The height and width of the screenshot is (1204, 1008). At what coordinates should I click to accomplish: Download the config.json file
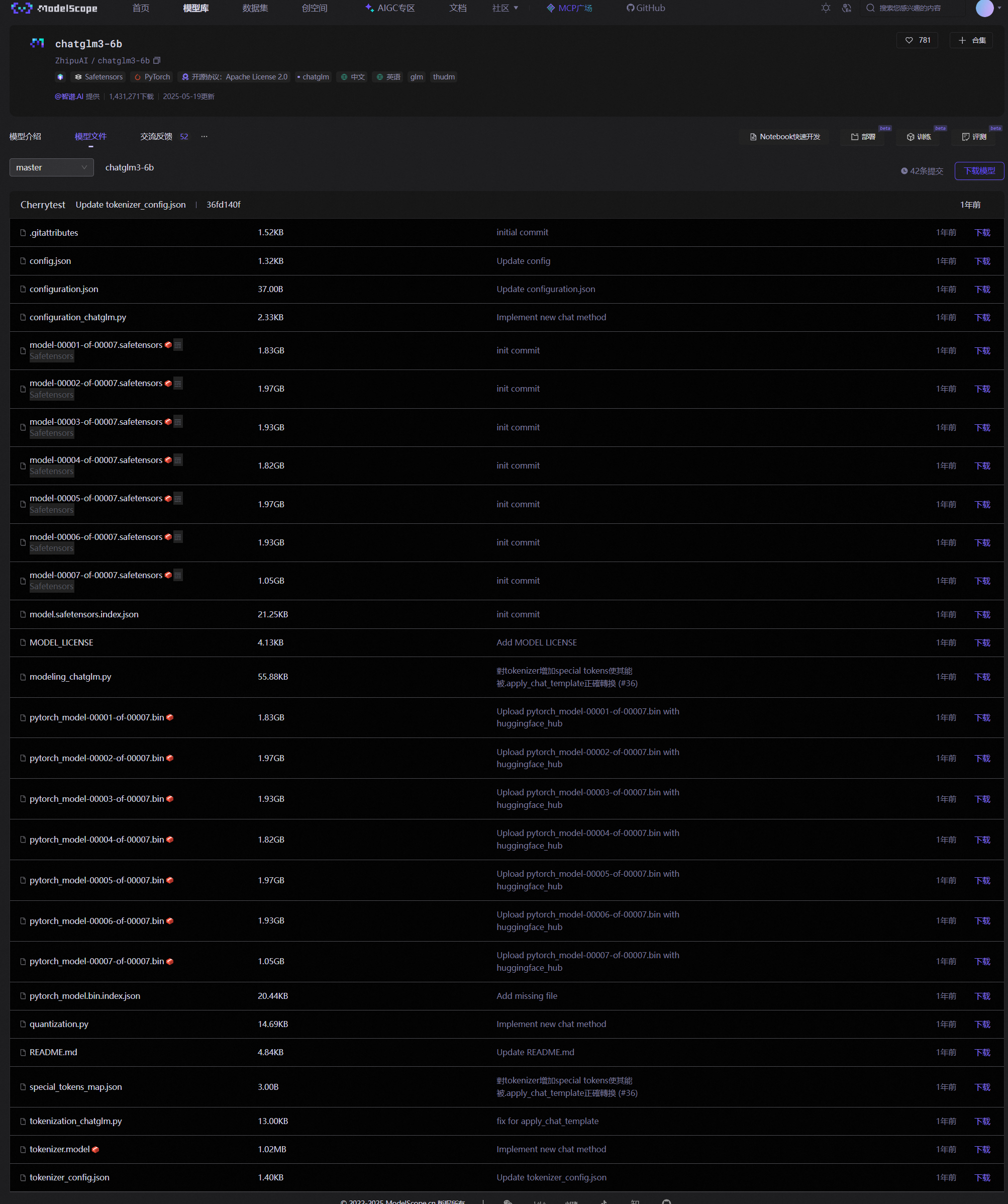[x=982, y=261]
